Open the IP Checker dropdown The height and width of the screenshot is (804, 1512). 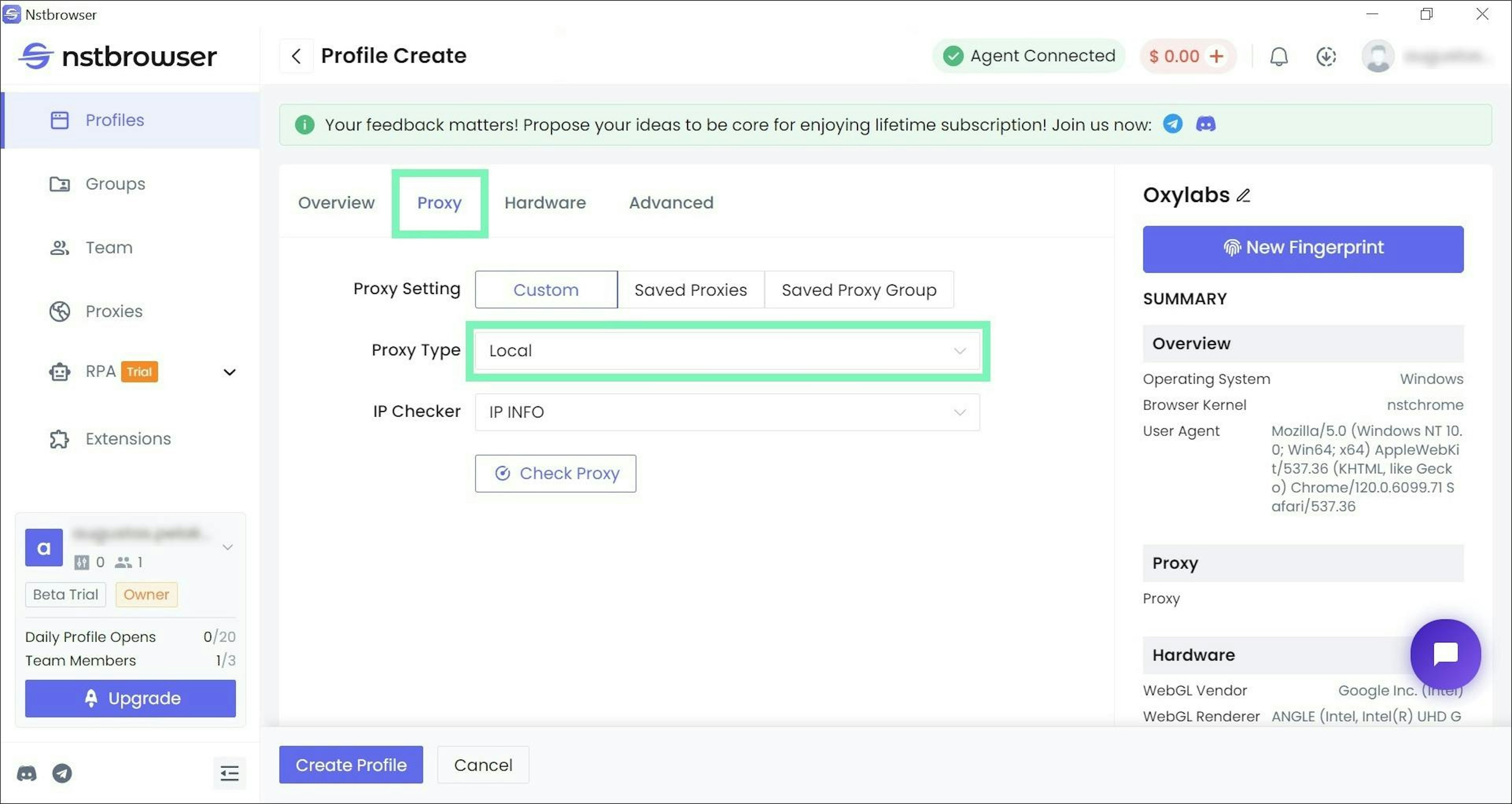(x=727, y=412)
